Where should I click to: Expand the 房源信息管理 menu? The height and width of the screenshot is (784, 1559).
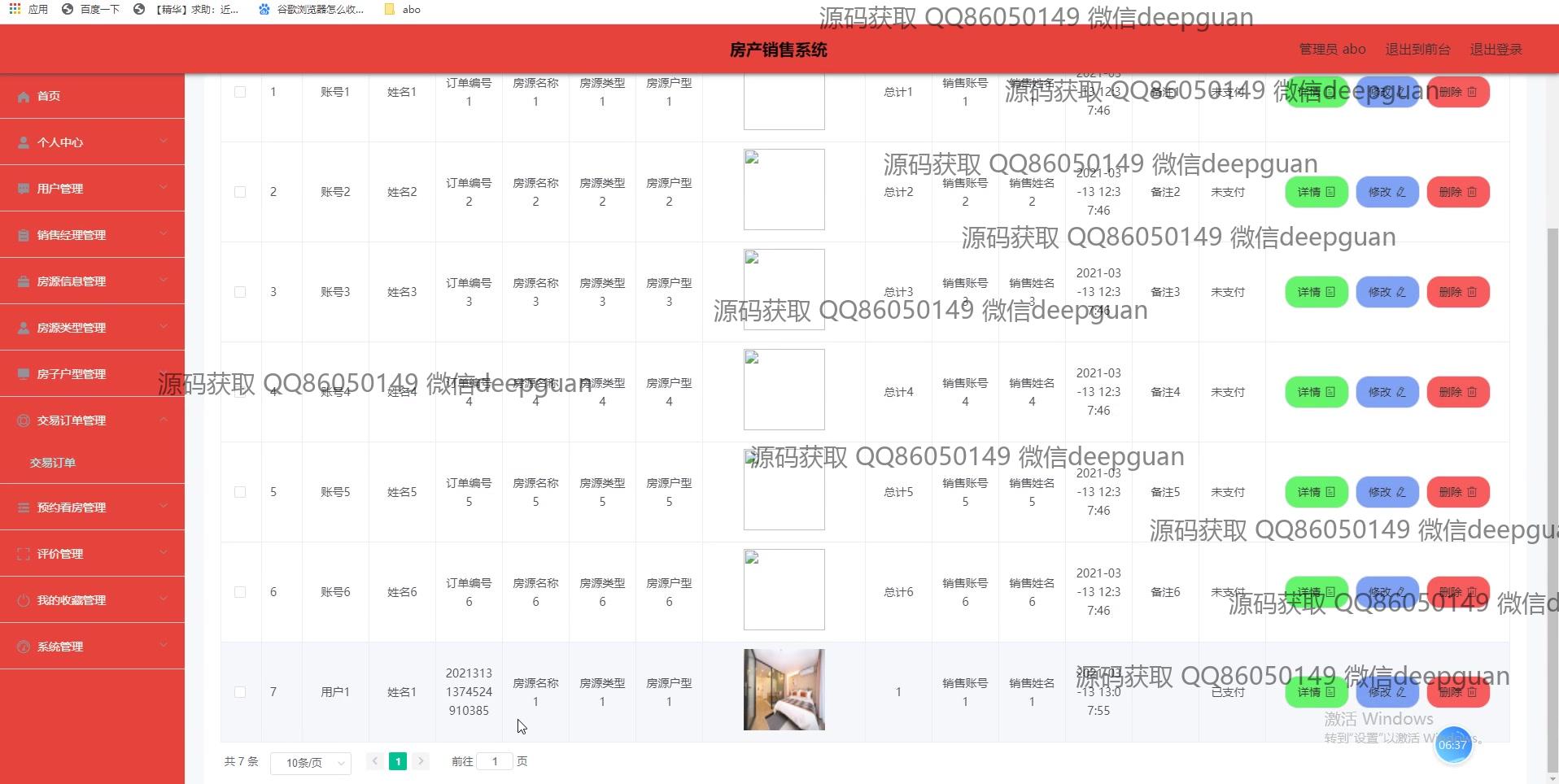pos(92,281)
